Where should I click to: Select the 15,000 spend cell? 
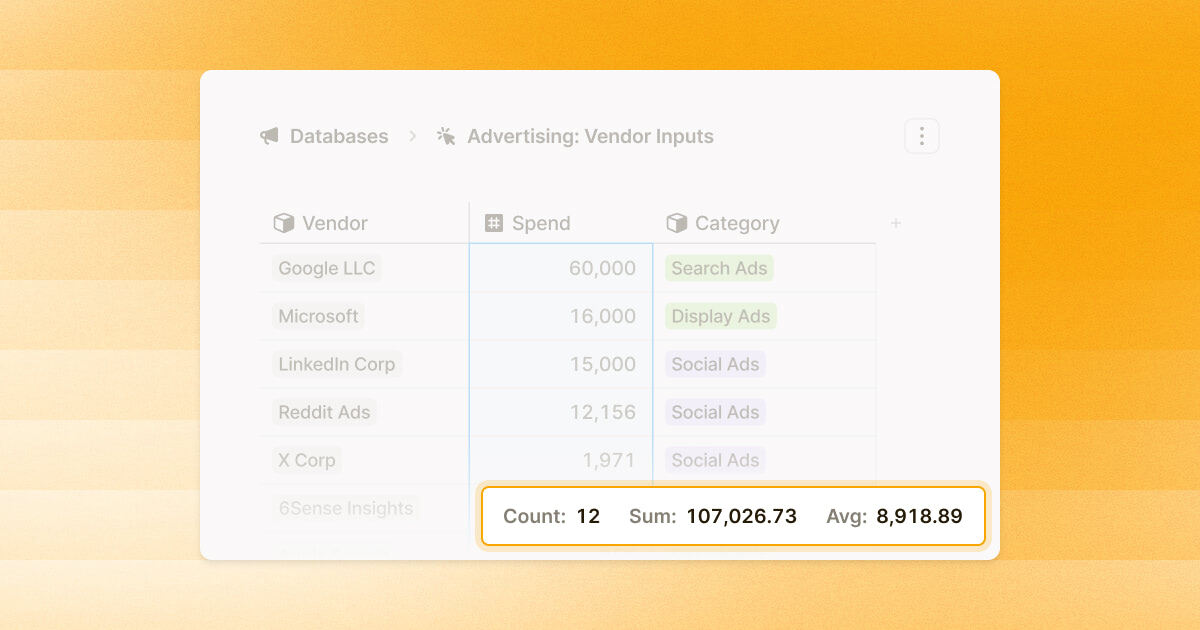click(x=561, y=364)
